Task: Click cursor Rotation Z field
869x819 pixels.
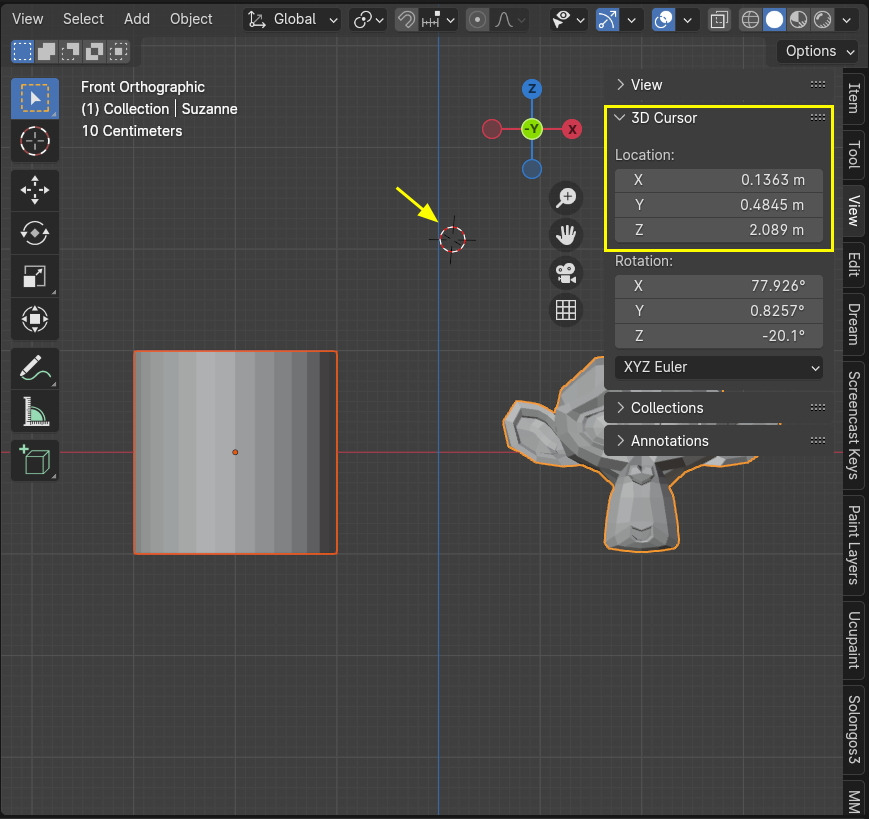Action: click(x=719, y=336)
